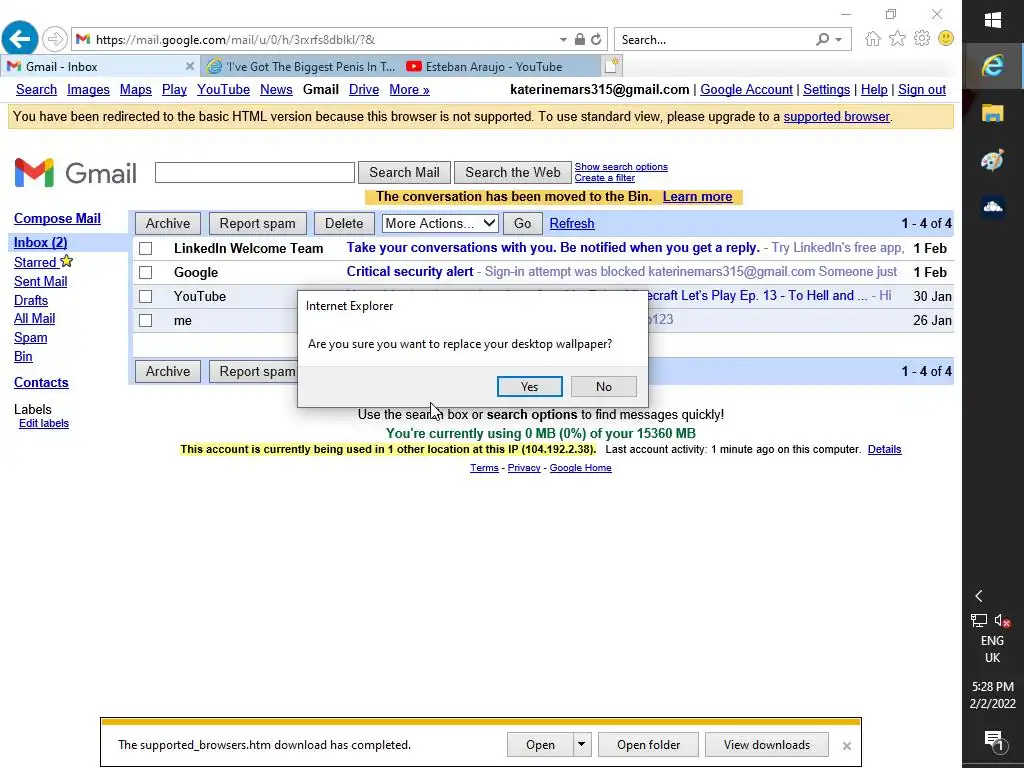Open the Drafts folder
1024x768 pixels.
point(31,300)
